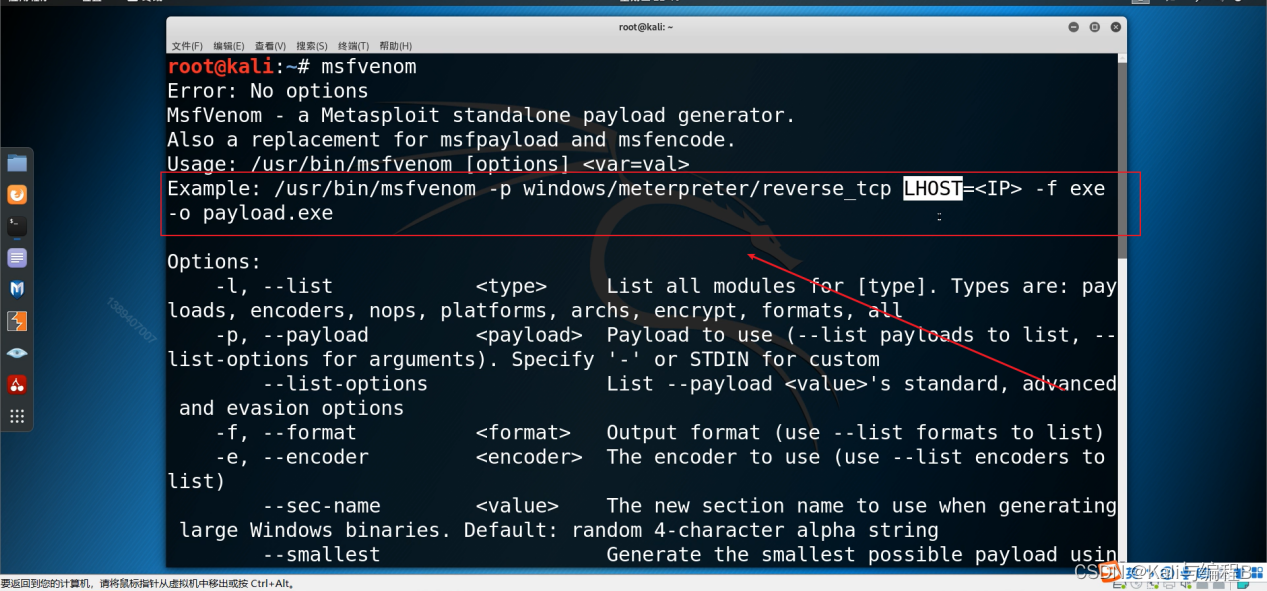
Task: Click the '--sec-name' option text
Action: [321, 506]
